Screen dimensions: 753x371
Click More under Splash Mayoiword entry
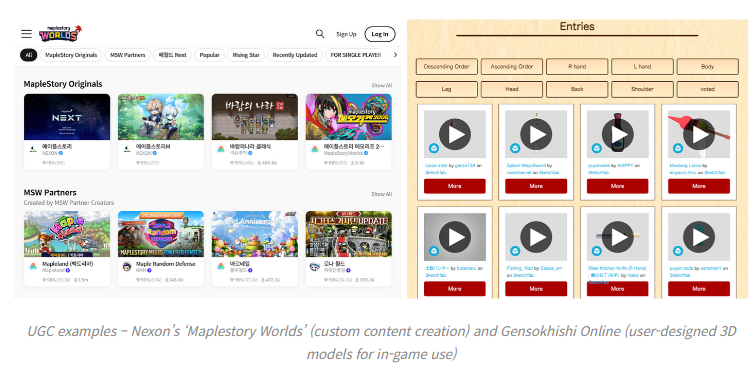point(536,186)
